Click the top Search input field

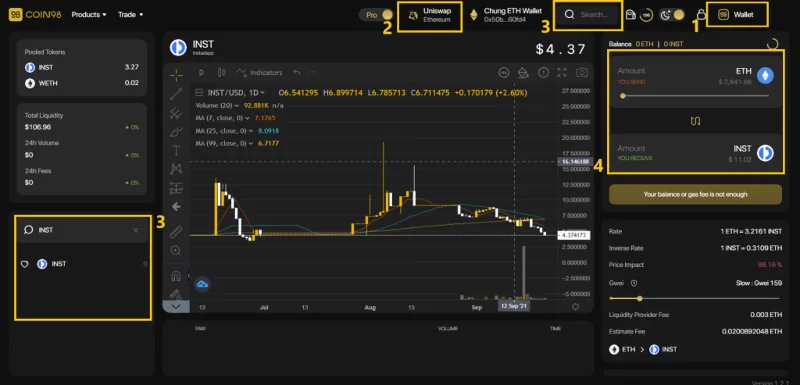pyautogui.click(x=588, y=15)
